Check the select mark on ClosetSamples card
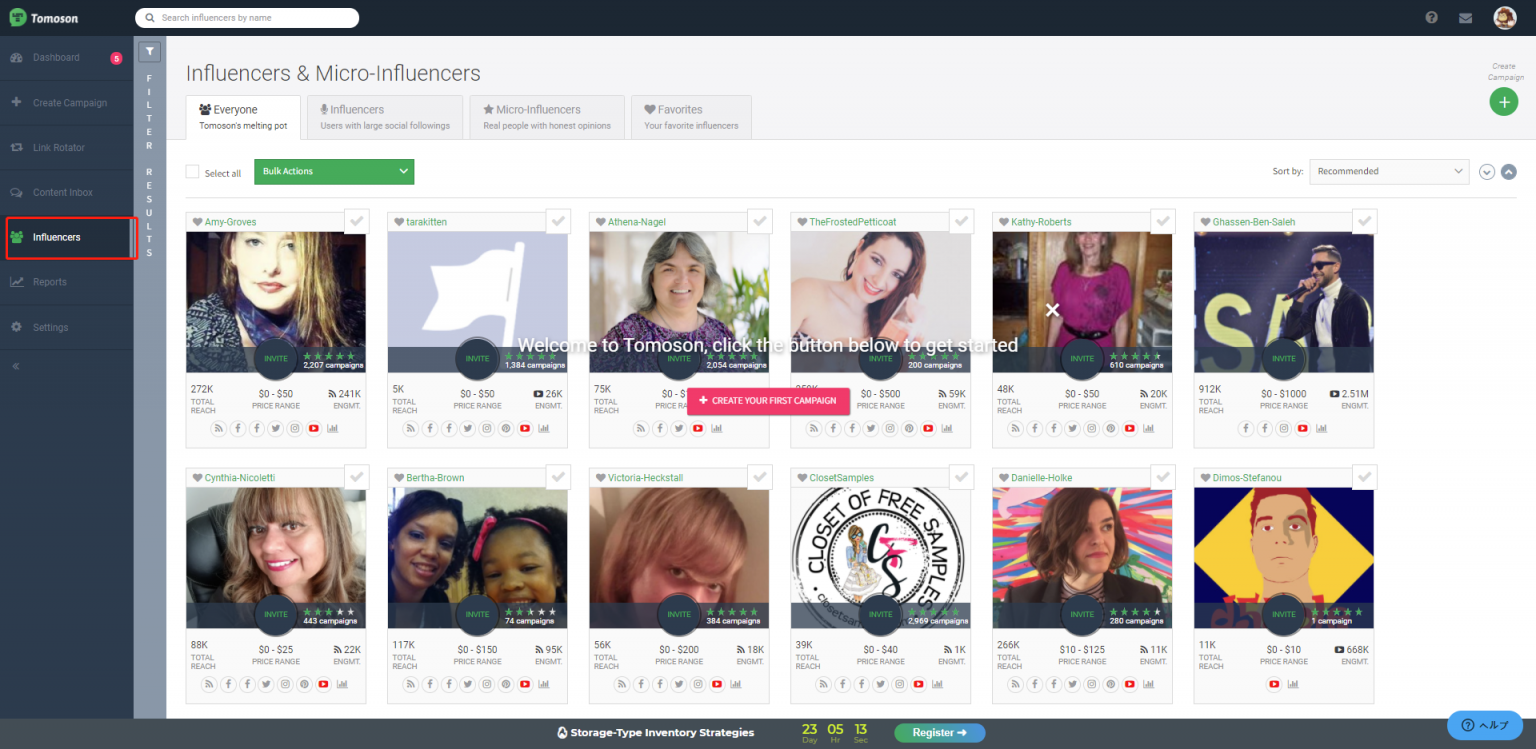 point(961,477)
